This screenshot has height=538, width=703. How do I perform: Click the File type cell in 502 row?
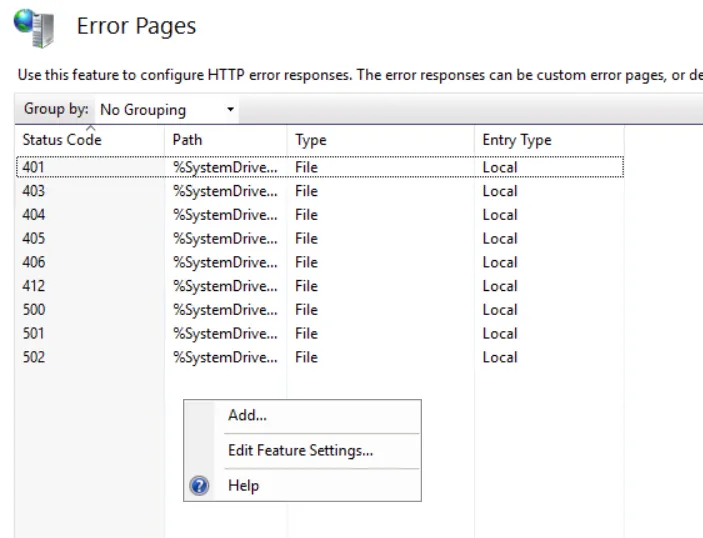(306, 357)
